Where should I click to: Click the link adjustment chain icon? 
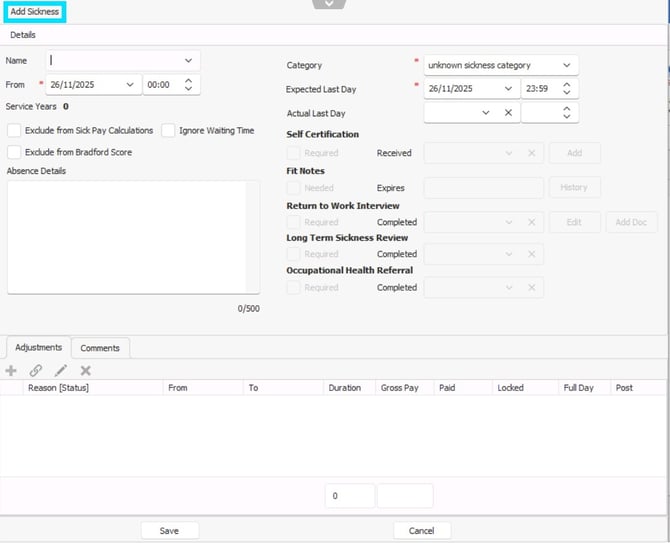pyautogui.click(x=36, y=370)
